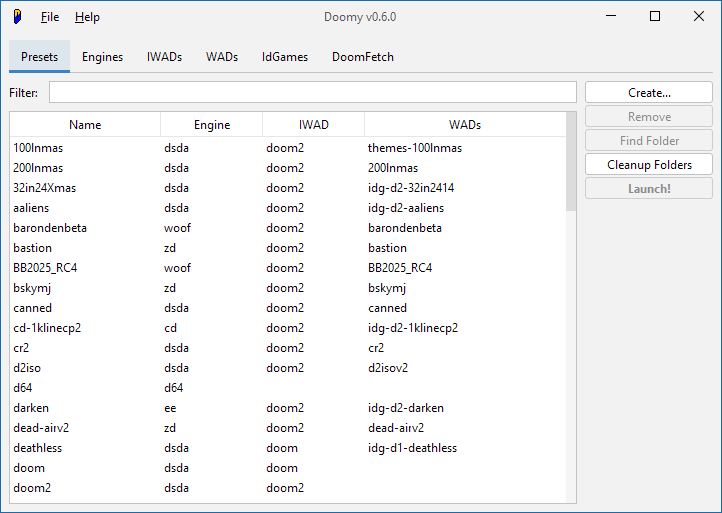Switch to the Engines tab
Viewport: 722px width, 513px height.
pos(102,57)
